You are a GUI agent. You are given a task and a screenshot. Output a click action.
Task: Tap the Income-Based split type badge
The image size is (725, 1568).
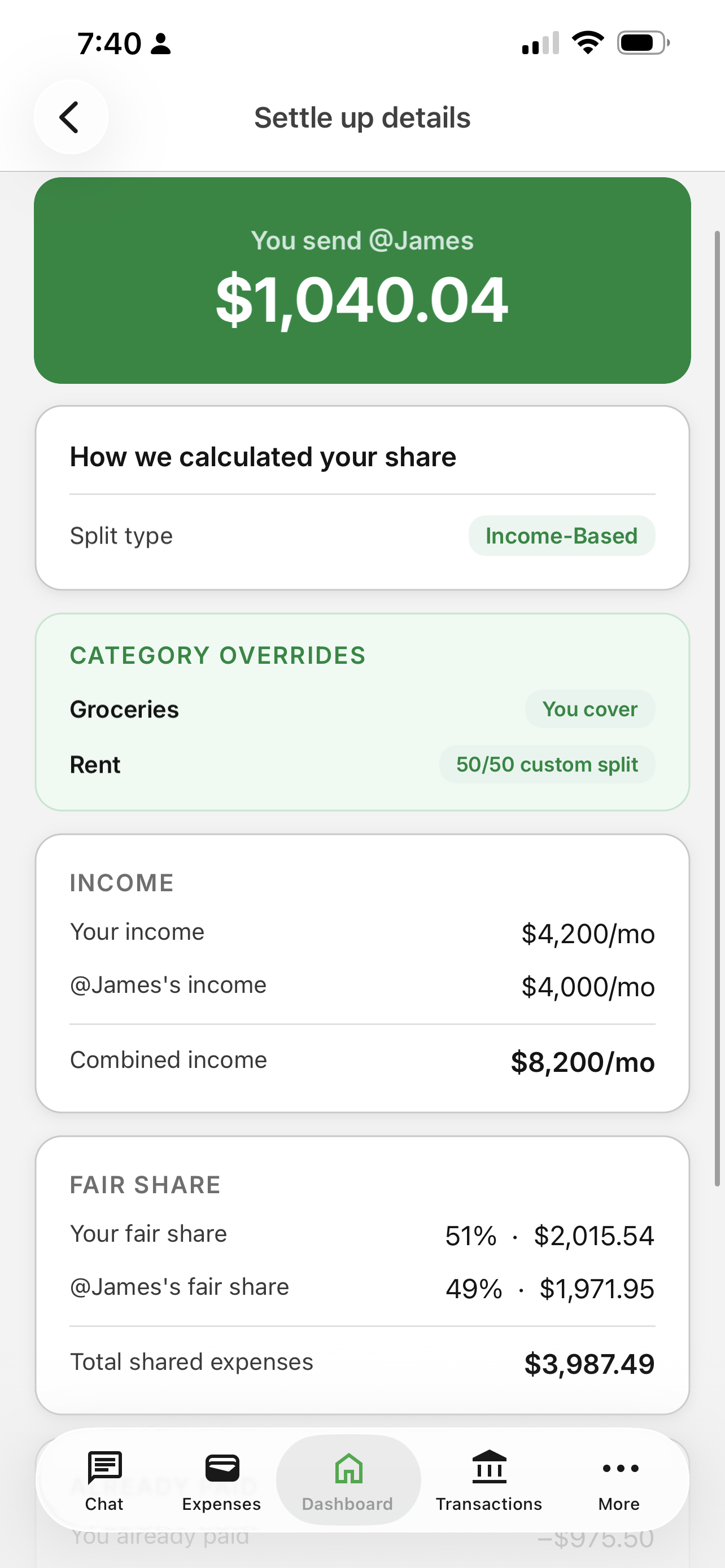click(x=561, y=536)
